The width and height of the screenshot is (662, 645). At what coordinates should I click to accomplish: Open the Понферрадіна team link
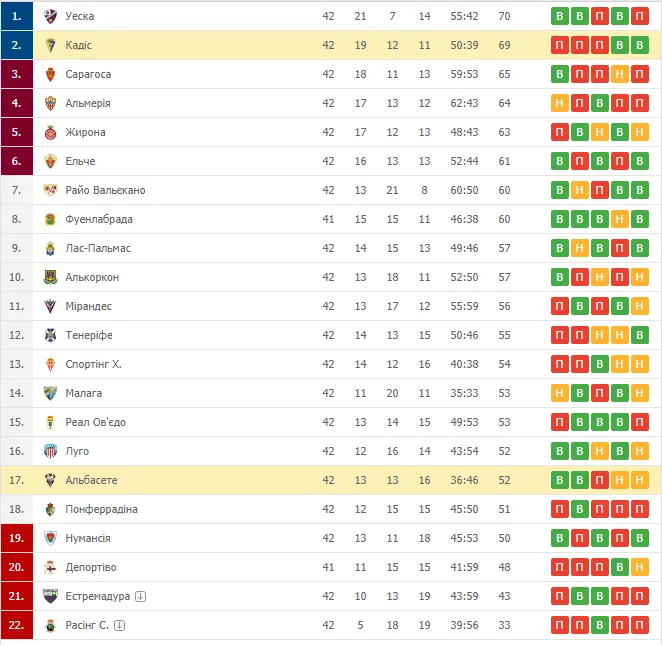102,510
